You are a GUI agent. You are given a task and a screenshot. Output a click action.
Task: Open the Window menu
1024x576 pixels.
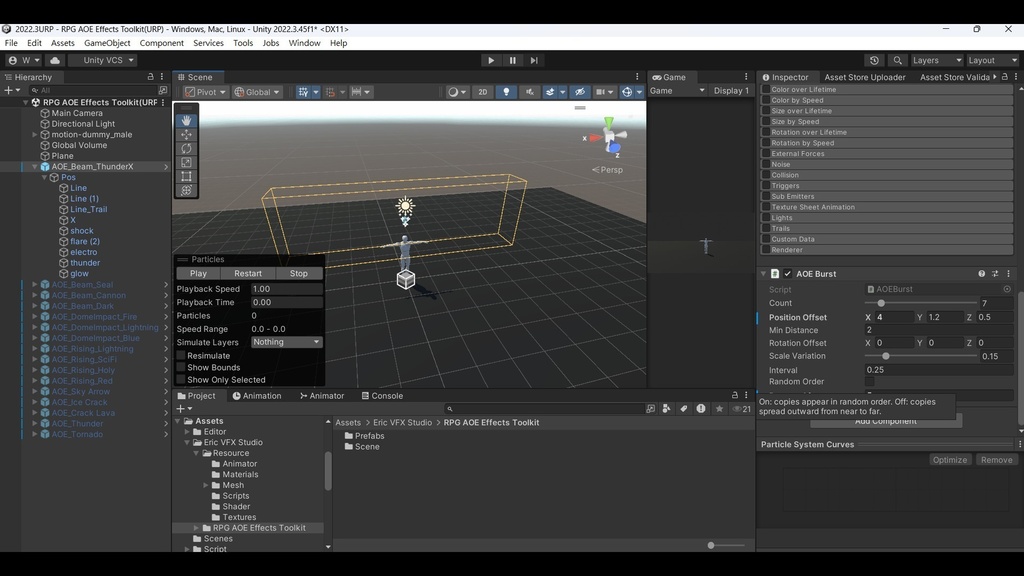point(304,43)
